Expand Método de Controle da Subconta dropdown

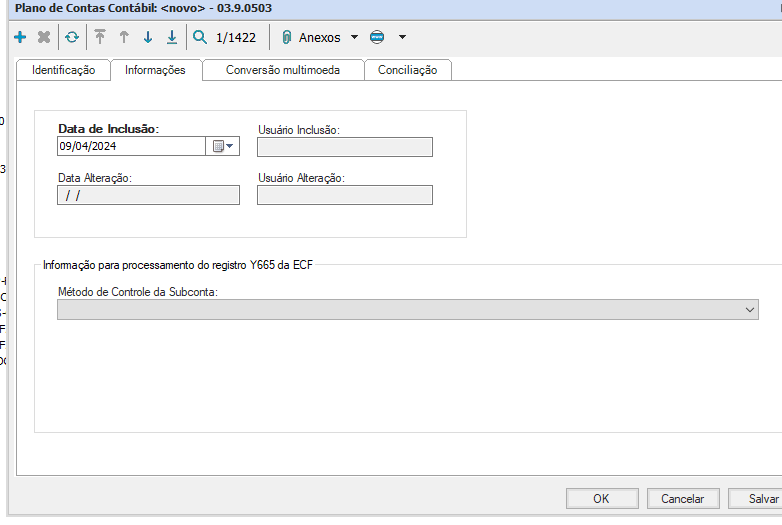[x=750, y=311]
